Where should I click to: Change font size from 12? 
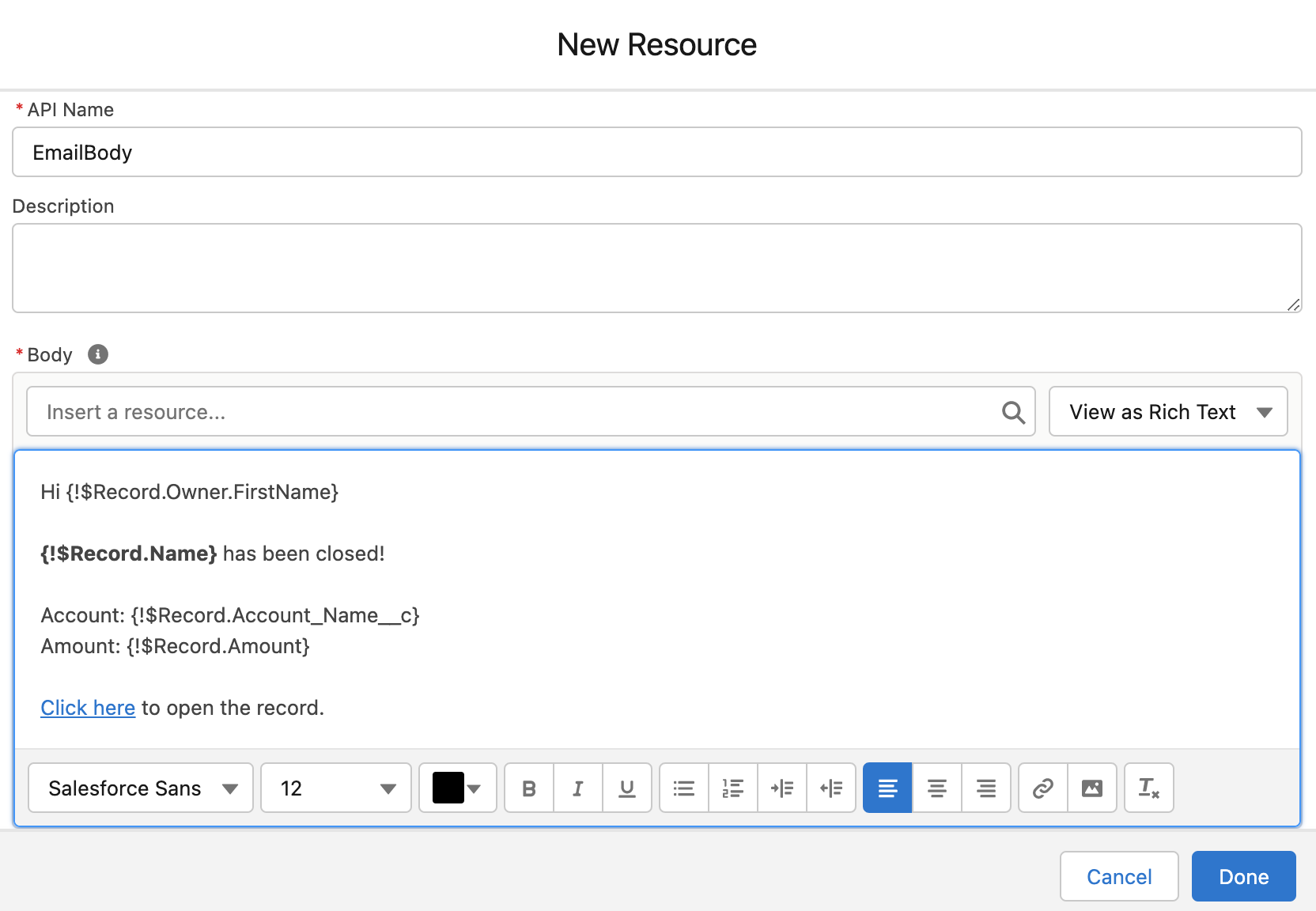(335, 788)
